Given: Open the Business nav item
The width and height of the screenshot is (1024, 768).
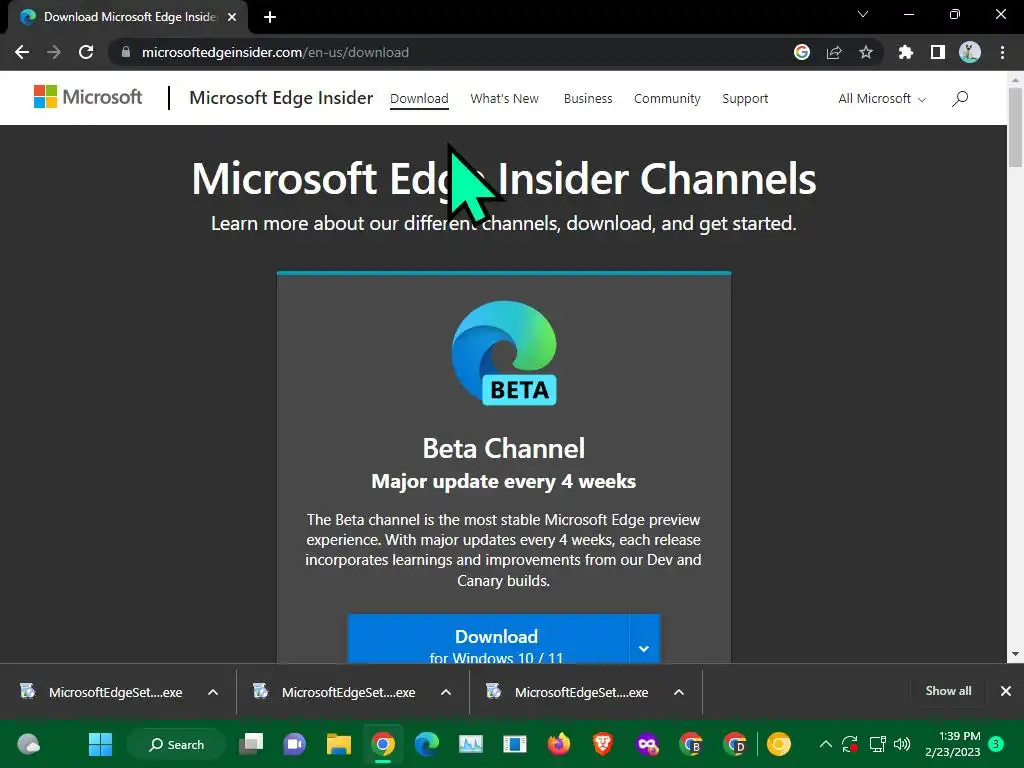Looking at the screenshot, I should [588, 99].
